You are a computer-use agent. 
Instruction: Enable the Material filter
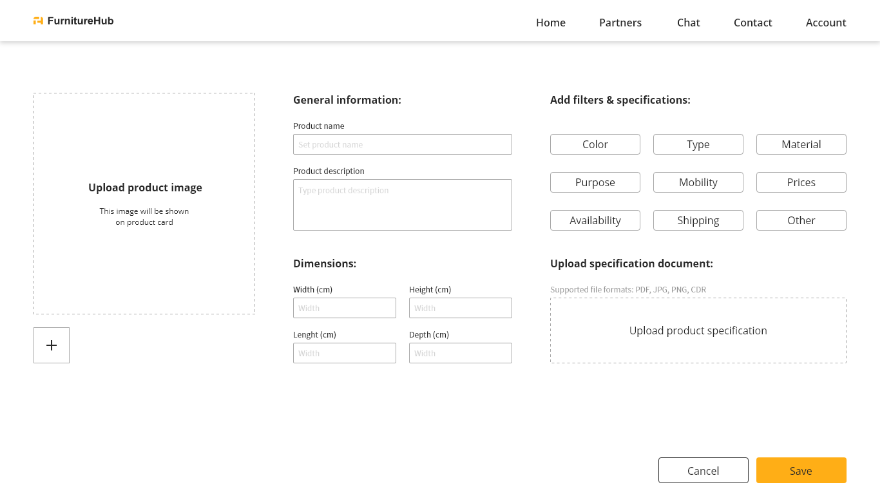click(801, 144)
